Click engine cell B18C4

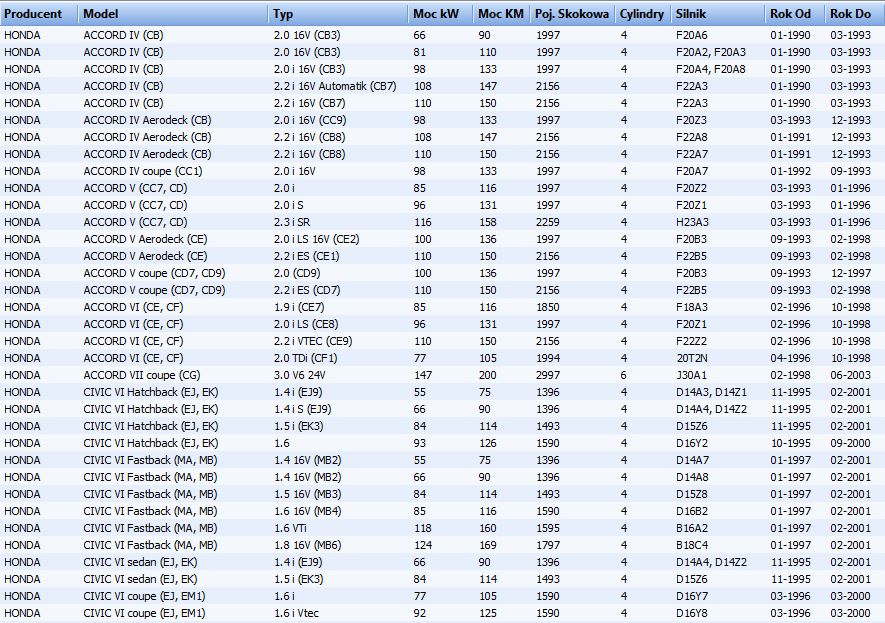[691, 545]
